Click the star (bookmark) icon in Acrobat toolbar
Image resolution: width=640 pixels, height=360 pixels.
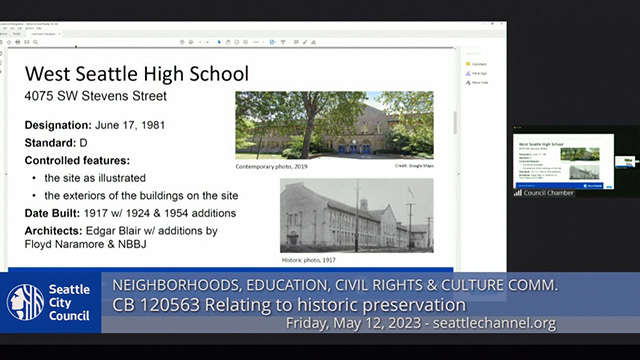[9, 42]
